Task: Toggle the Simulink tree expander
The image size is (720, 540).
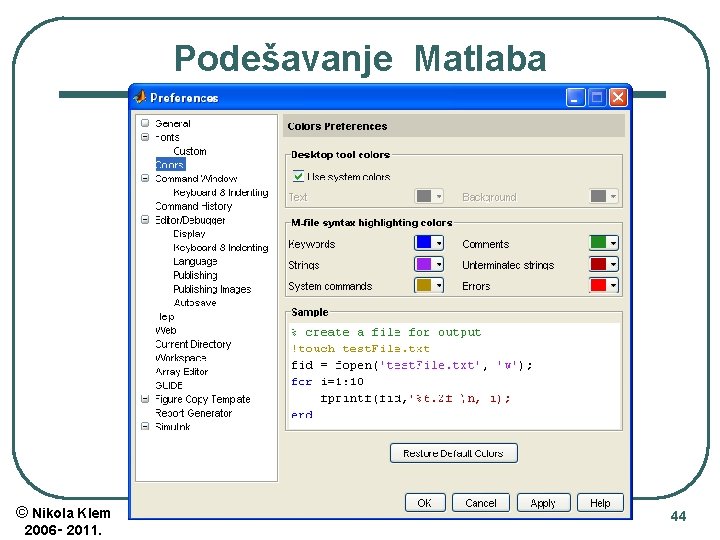Action: (x=145, y=426)
